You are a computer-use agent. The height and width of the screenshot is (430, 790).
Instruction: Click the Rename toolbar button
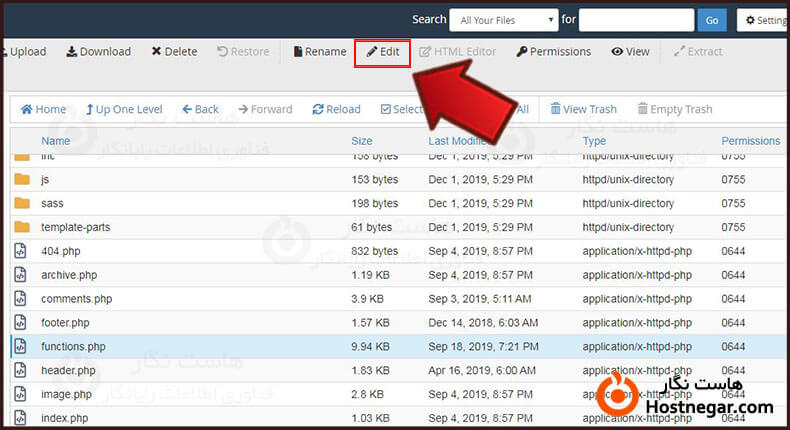coord(319,52)
